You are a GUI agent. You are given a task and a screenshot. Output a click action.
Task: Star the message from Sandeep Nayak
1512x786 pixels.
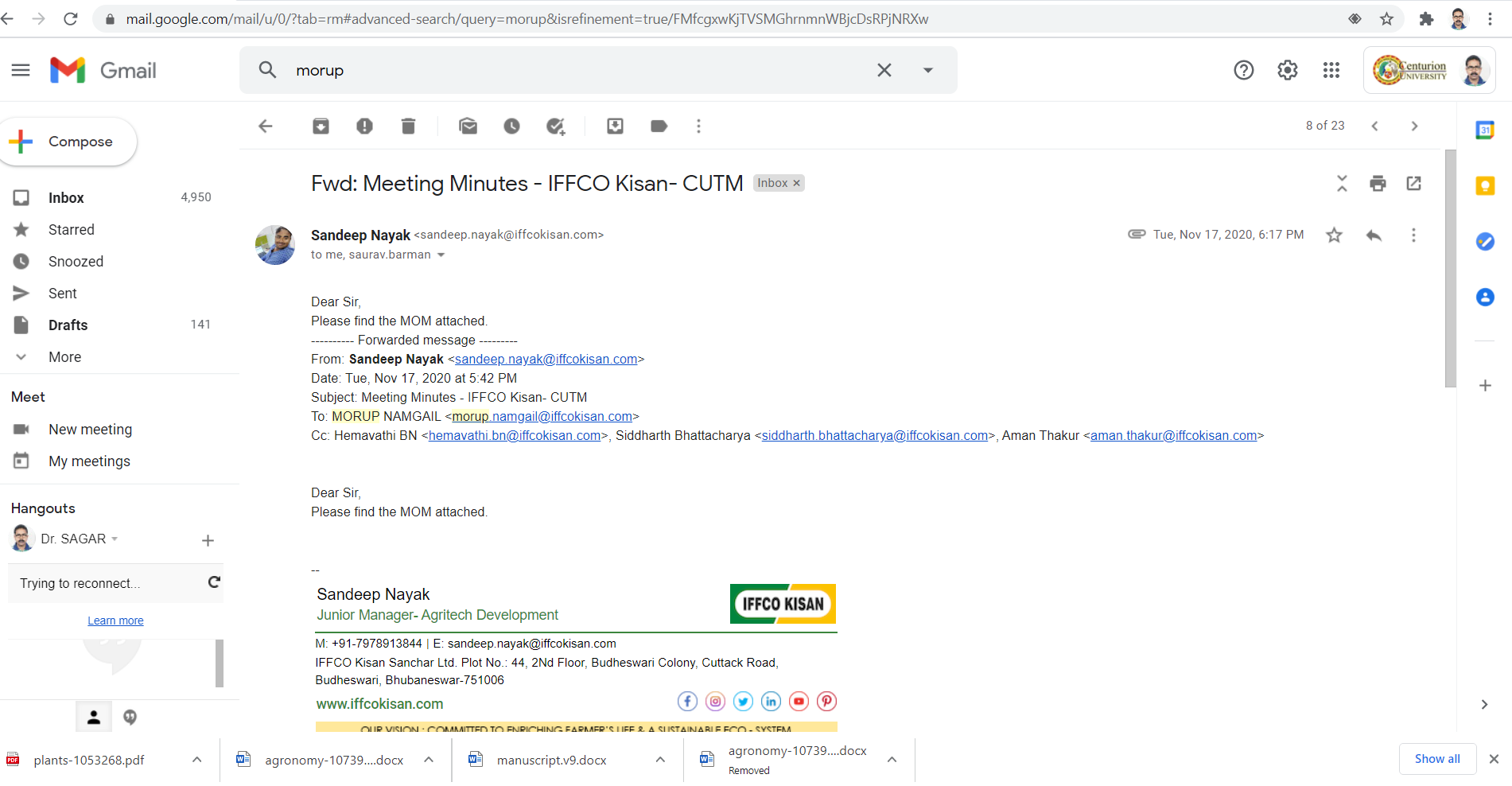1334,235
